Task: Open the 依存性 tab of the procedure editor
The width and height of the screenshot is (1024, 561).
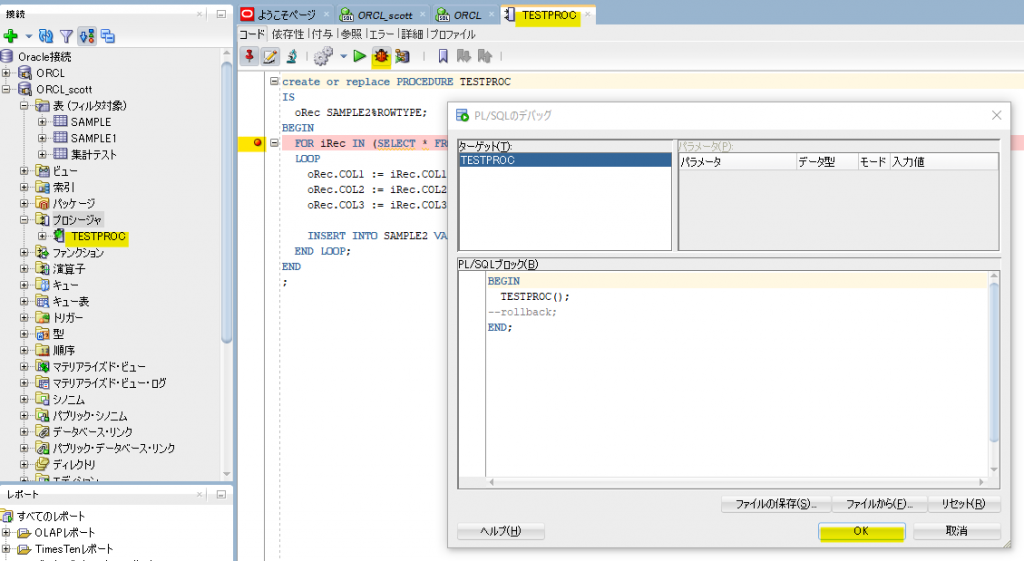Action: 287,34
